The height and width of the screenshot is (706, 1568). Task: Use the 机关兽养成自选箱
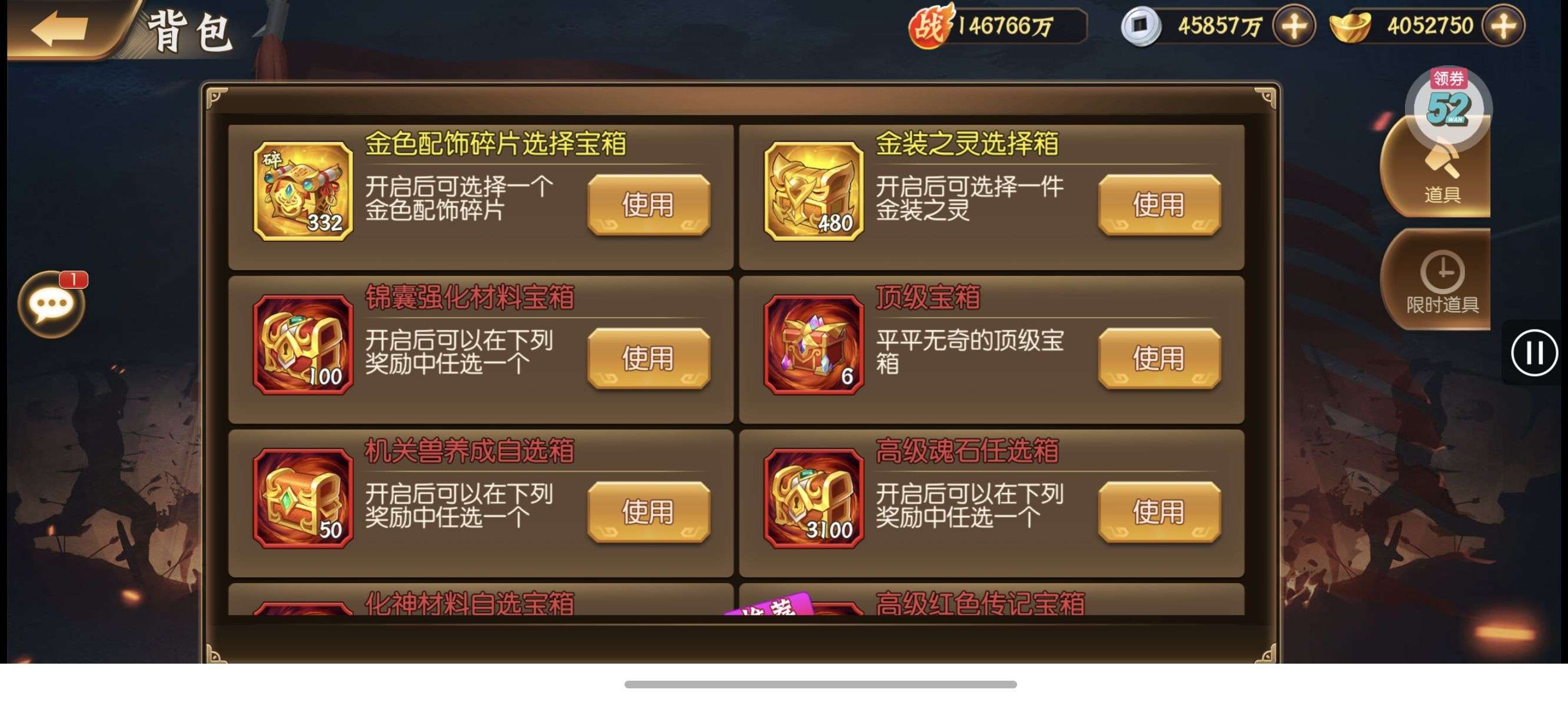tap(648, 512)
